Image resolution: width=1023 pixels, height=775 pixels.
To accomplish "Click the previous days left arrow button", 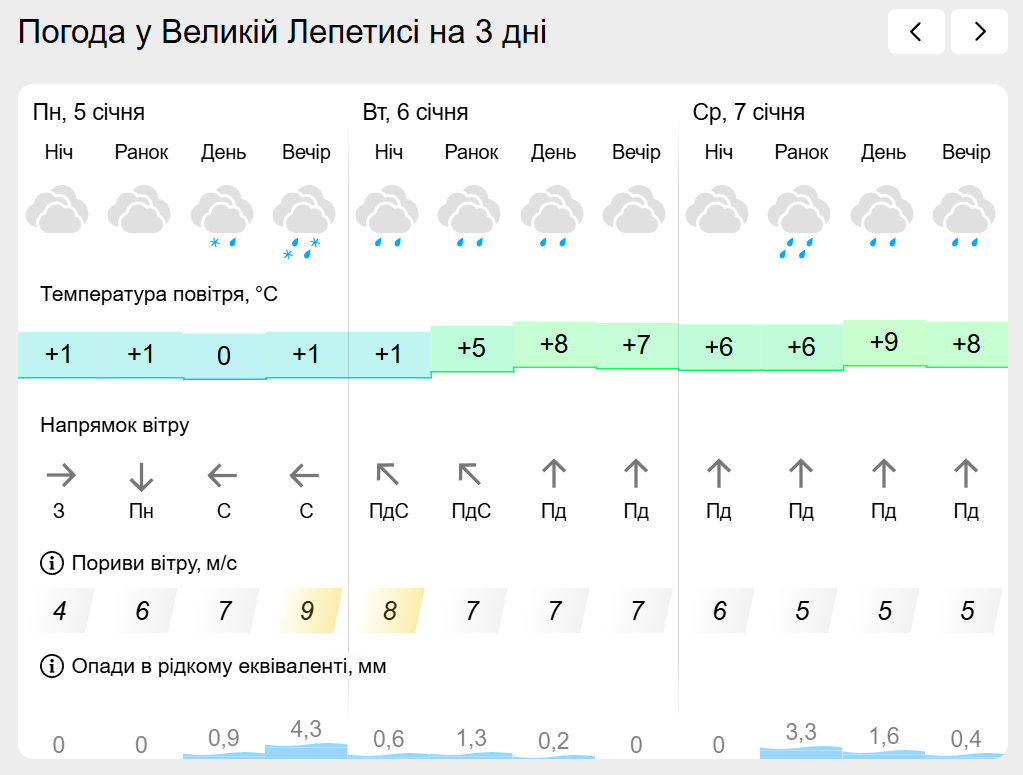I will point(916,32).
